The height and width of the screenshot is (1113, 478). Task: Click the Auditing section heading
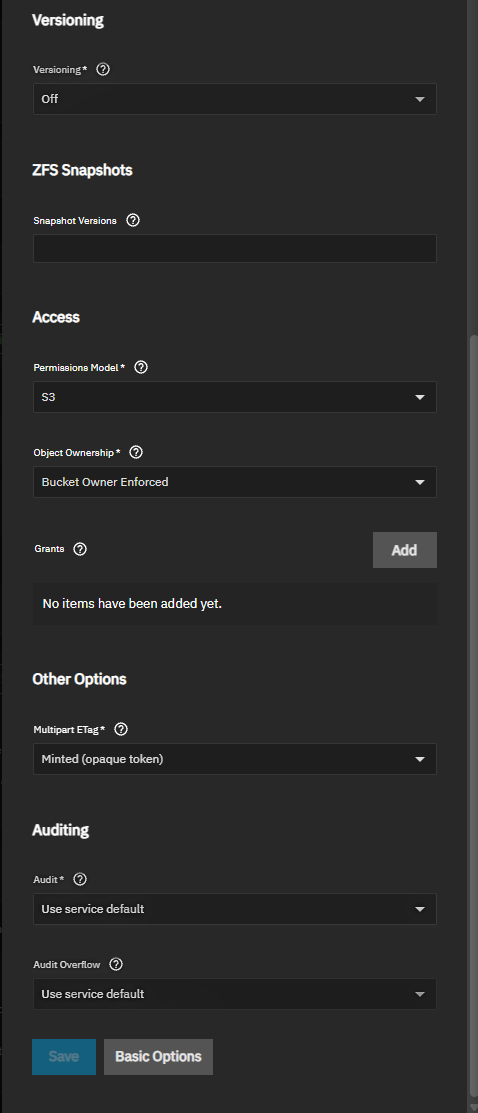[x=60, y=829]
